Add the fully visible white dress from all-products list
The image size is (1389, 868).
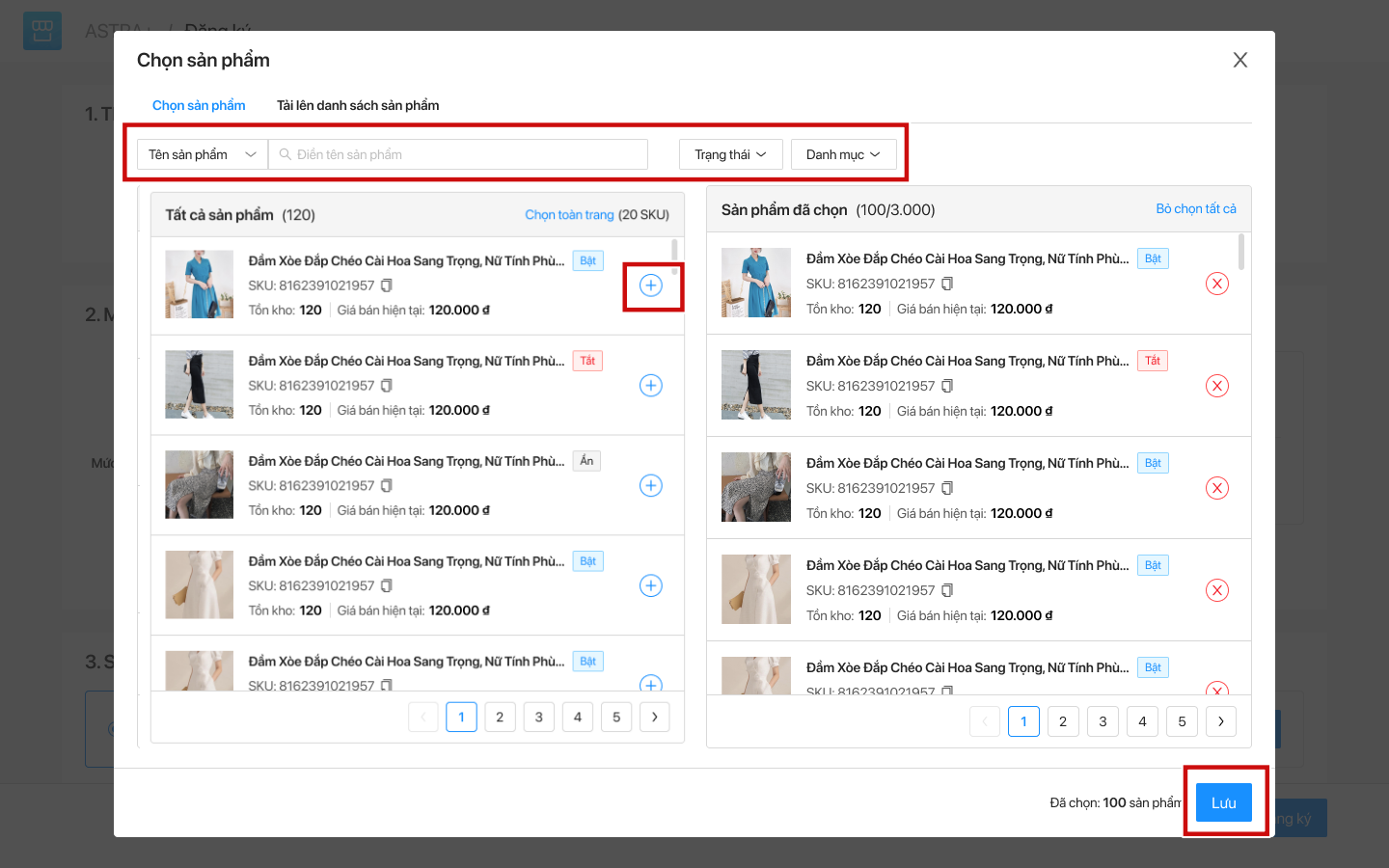point(651,585)
